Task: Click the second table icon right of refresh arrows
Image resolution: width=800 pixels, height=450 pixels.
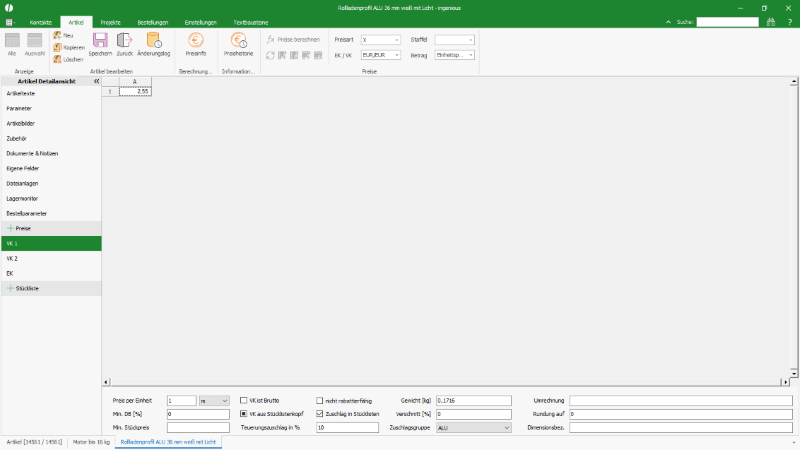Action: tap(294, 55)
